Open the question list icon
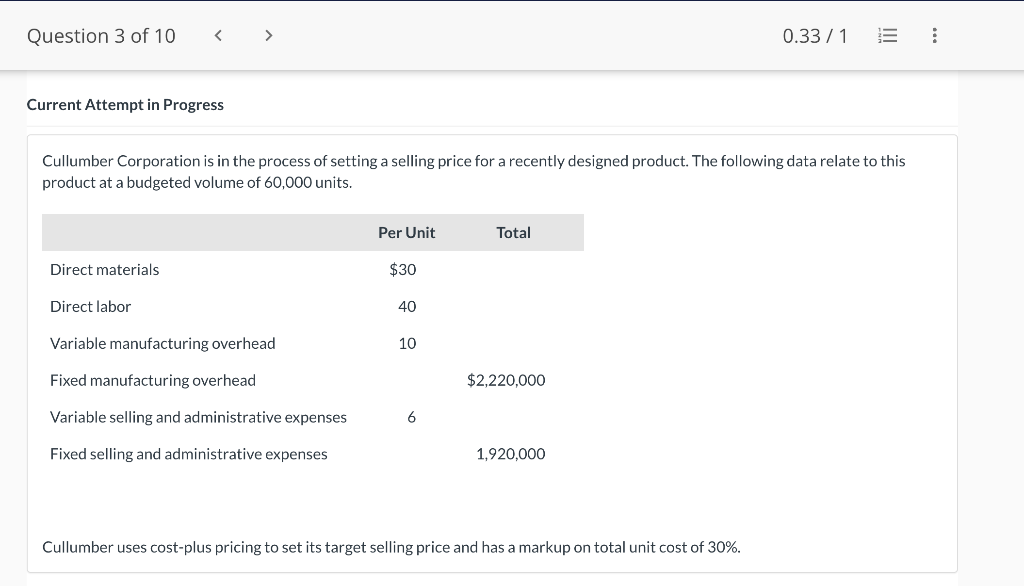Screen dimensions: 1024x586 [887, 35]
